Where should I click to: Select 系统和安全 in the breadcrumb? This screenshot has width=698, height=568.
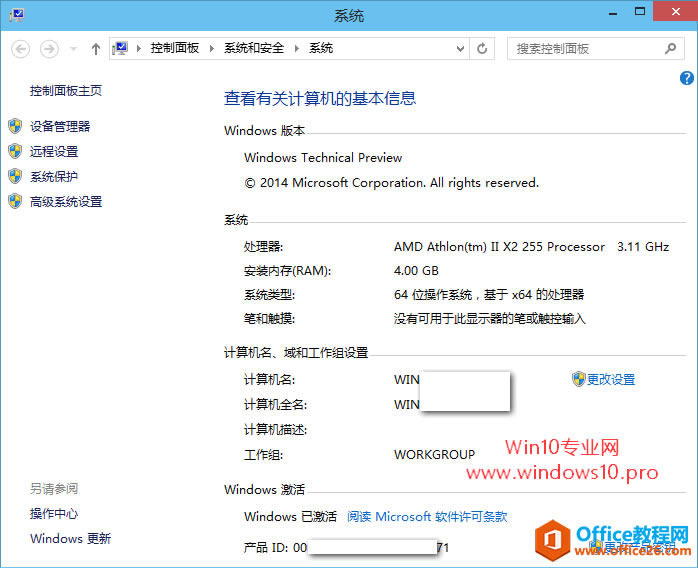(254, 48)
